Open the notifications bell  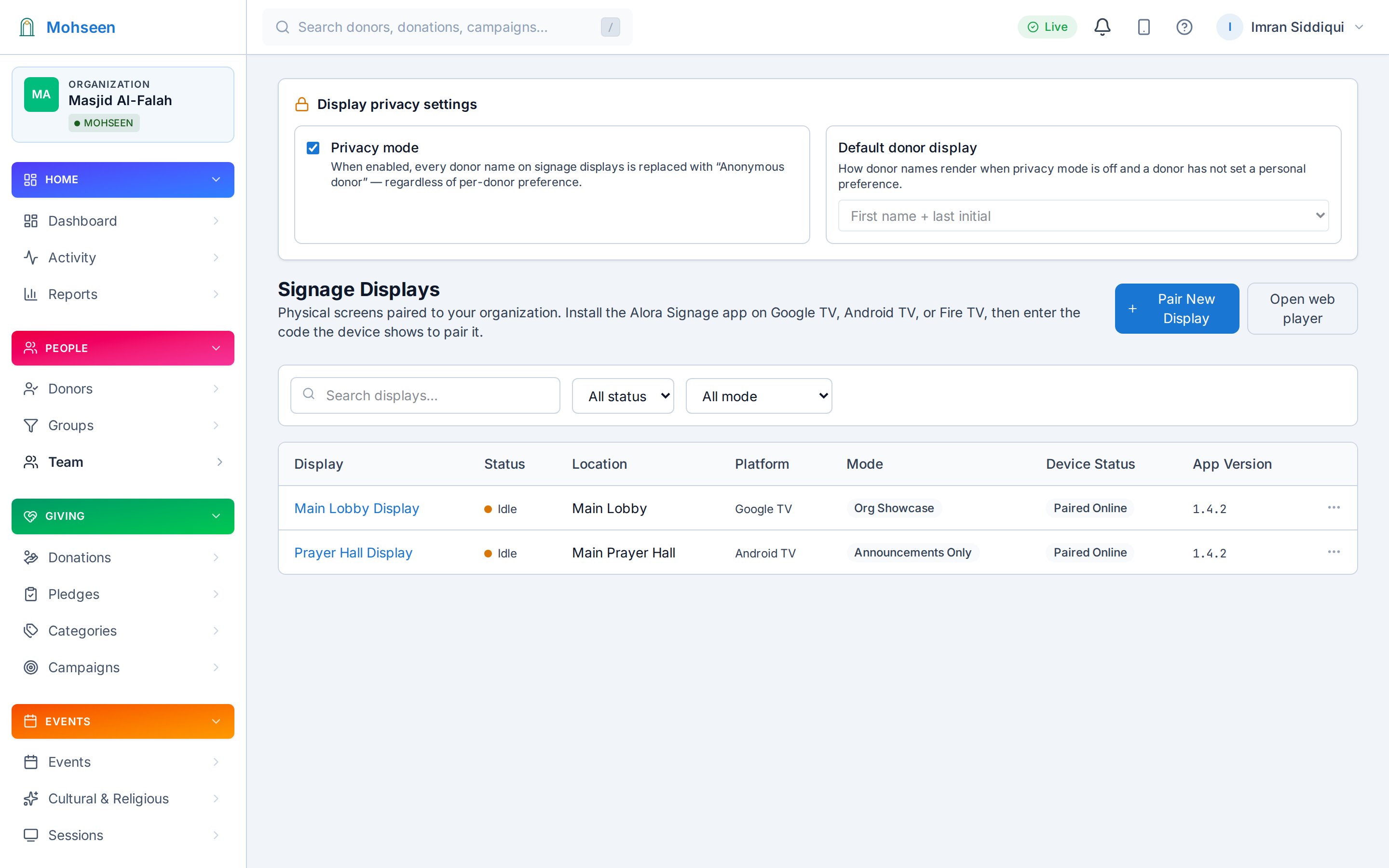1102,27
